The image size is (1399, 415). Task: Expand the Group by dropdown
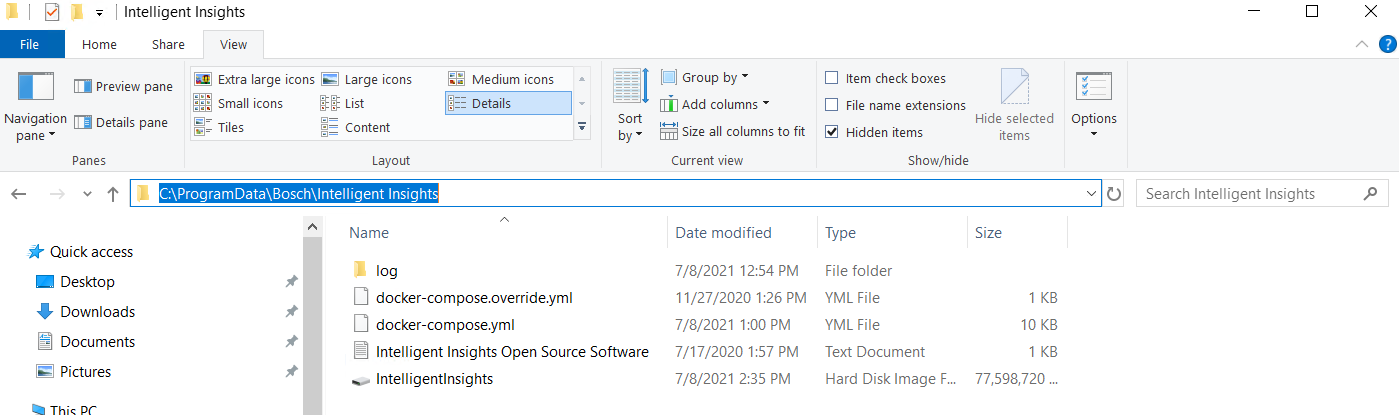click(x=714, y=78)
